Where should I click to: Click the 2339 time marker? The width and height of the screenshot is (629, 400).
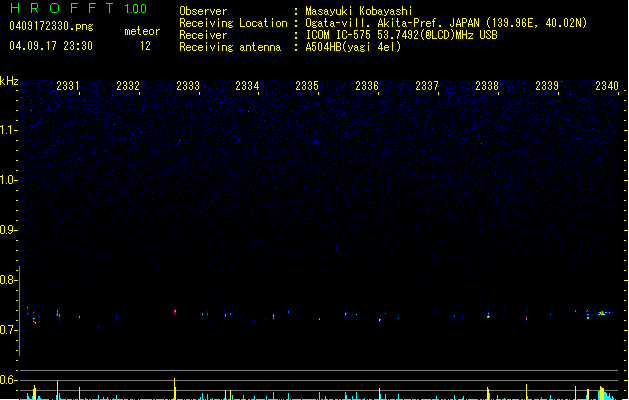click(x=547, y=86)
